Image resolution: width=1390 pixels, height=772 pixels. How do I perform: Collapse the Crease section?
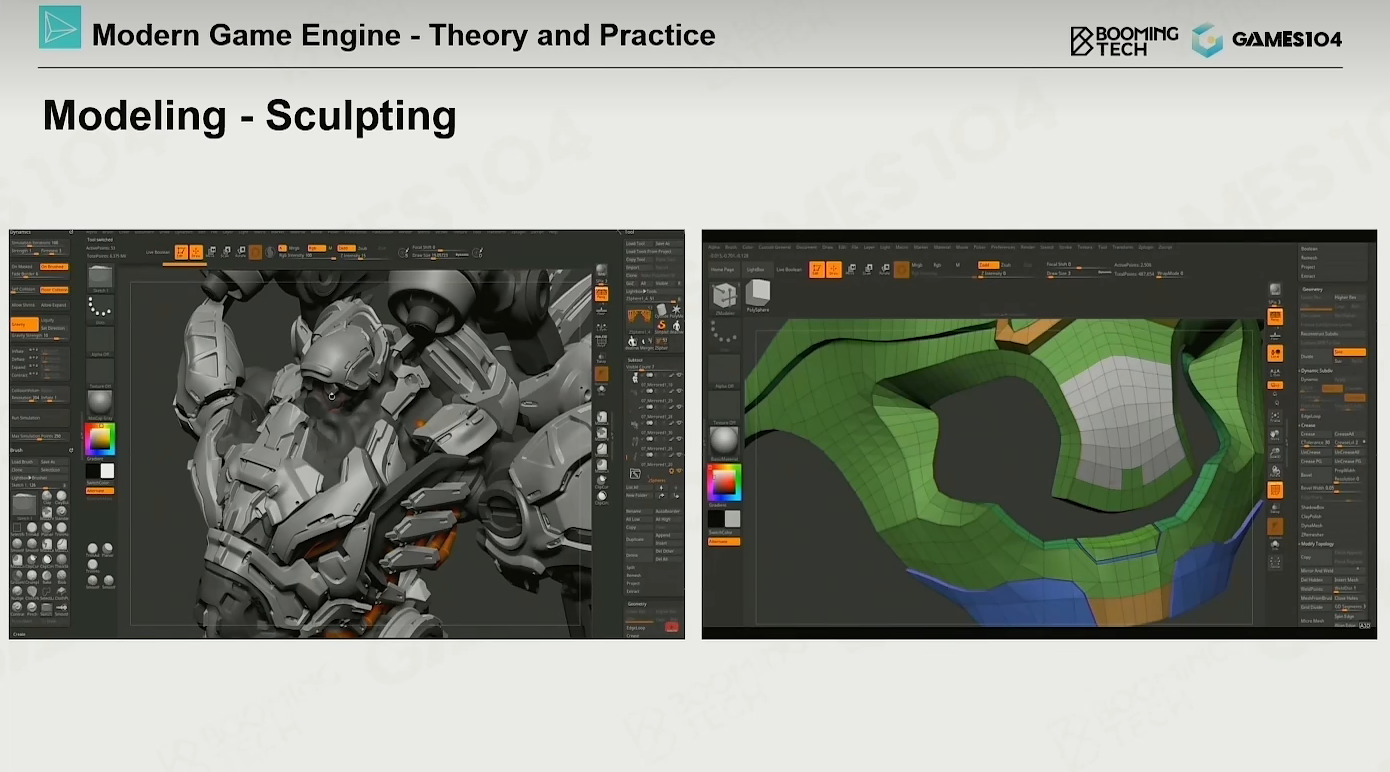pos(1309,425)
